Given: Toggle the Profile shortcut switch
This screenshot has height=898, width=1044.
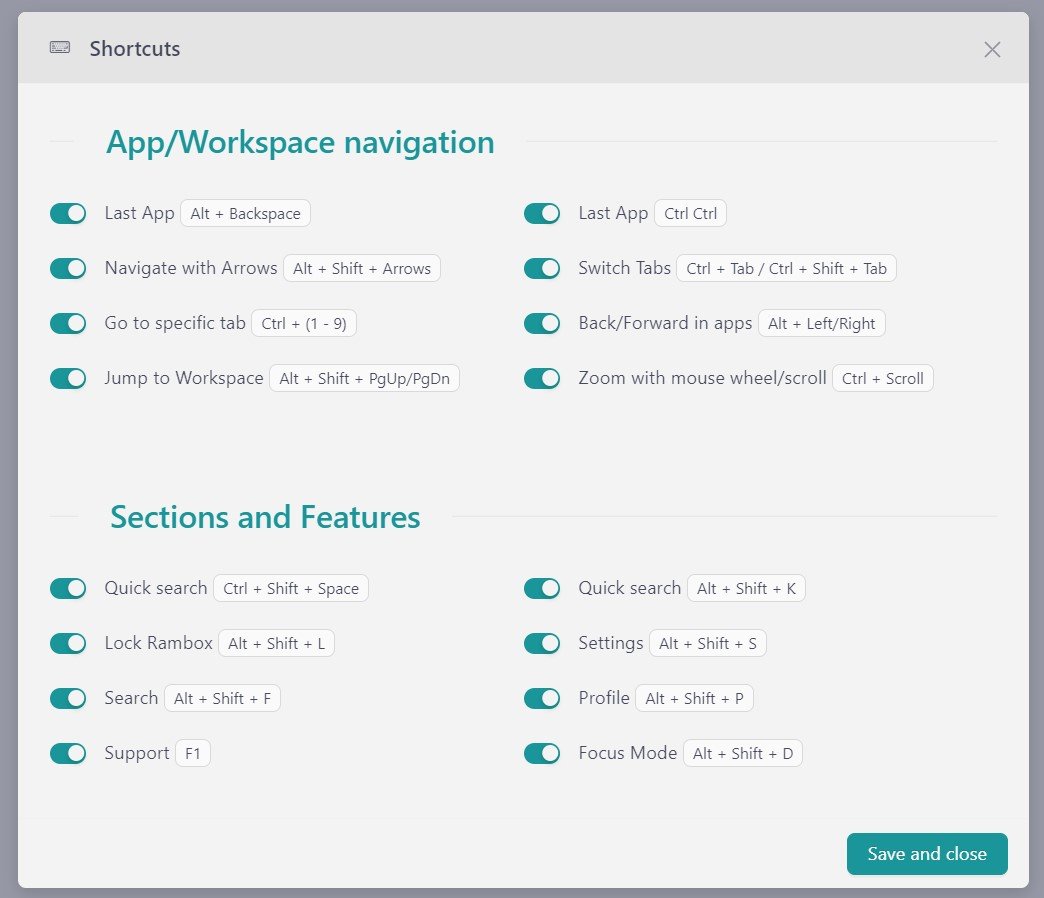Looking at the screenshot, I should tap(542, 698).
